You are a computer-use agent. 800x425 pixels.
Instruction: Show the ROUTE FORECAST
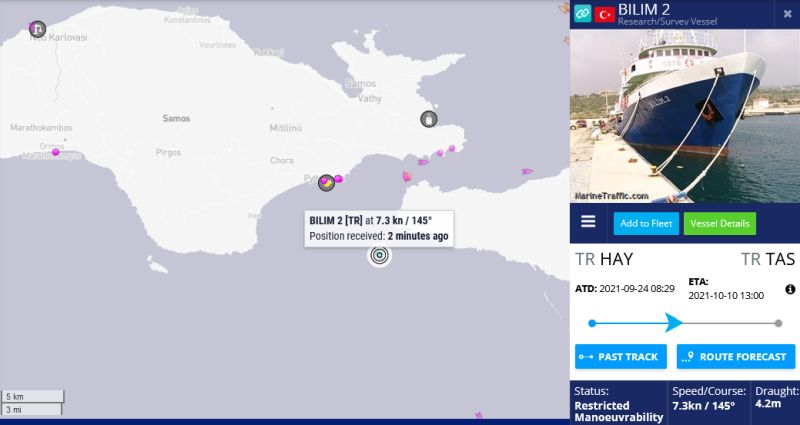pyautogui.click(x=736, y=357)
